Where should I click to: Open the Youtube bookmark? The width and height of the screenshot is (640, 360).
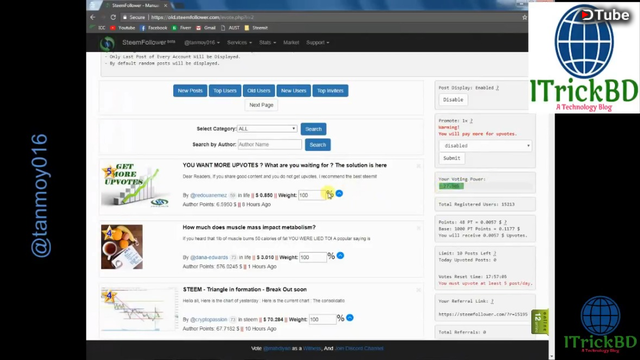(x=122, y=28)
